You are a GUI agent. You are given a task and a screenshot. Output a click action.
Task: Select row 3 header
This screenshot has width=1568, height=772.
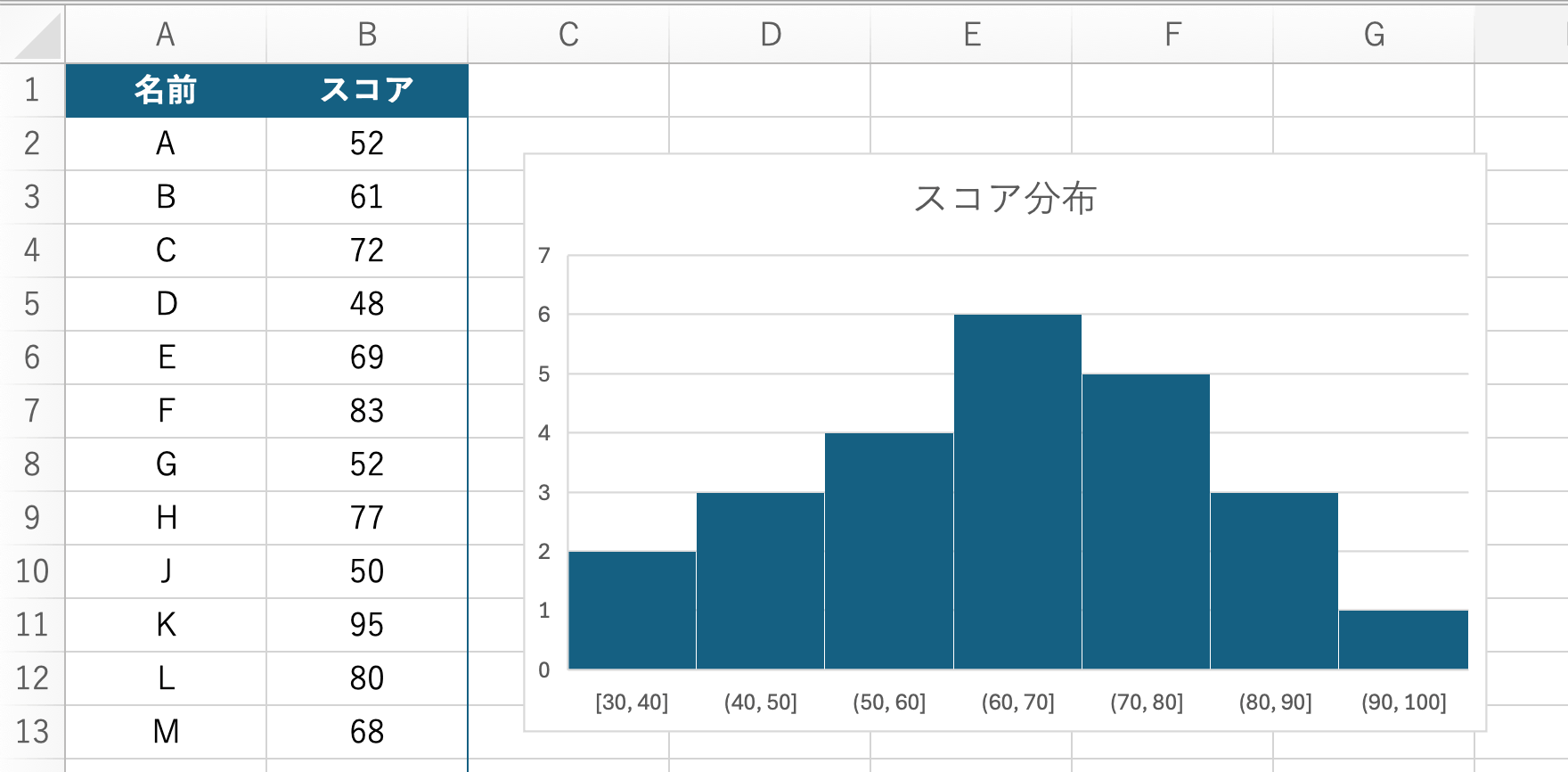32,197
